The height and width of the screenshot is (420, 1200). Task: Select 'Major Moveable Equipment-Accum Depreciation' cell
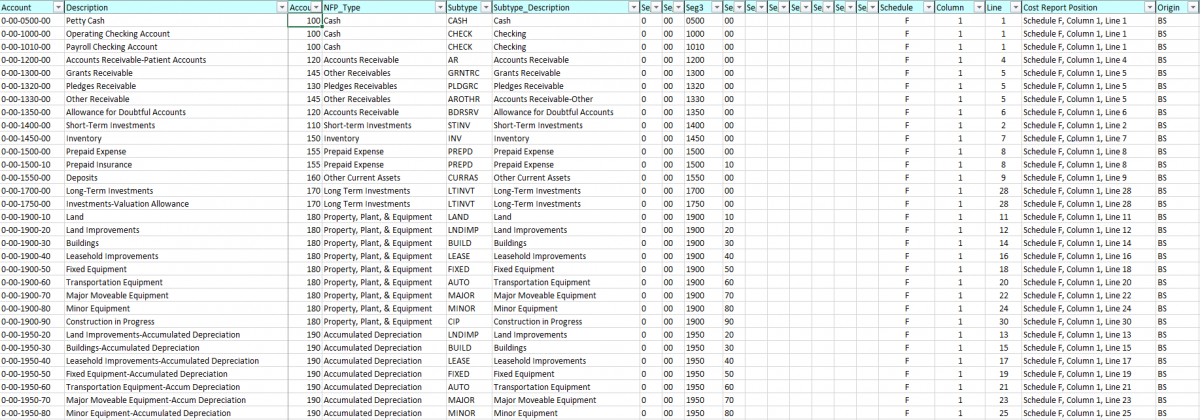176,399
